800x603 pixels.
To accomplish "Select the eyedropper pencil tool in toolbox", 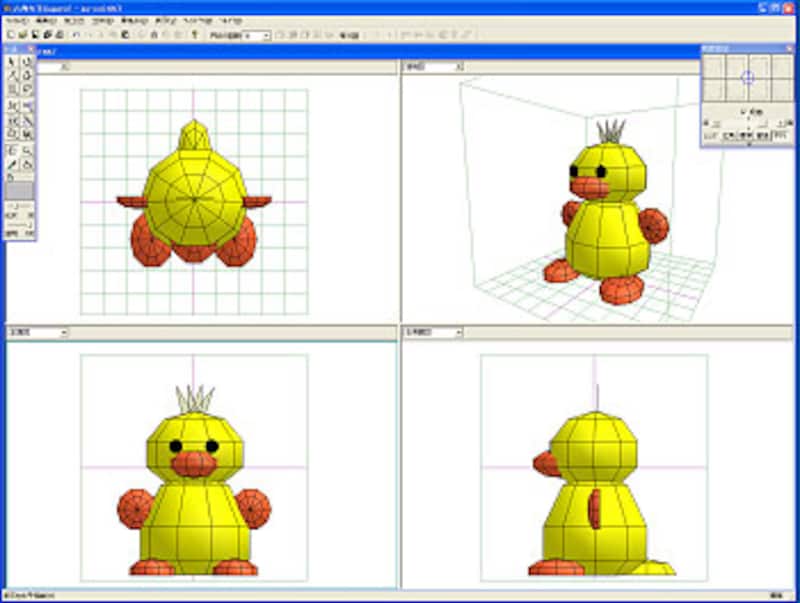I will pyautogui.click(x=12, y=164).
